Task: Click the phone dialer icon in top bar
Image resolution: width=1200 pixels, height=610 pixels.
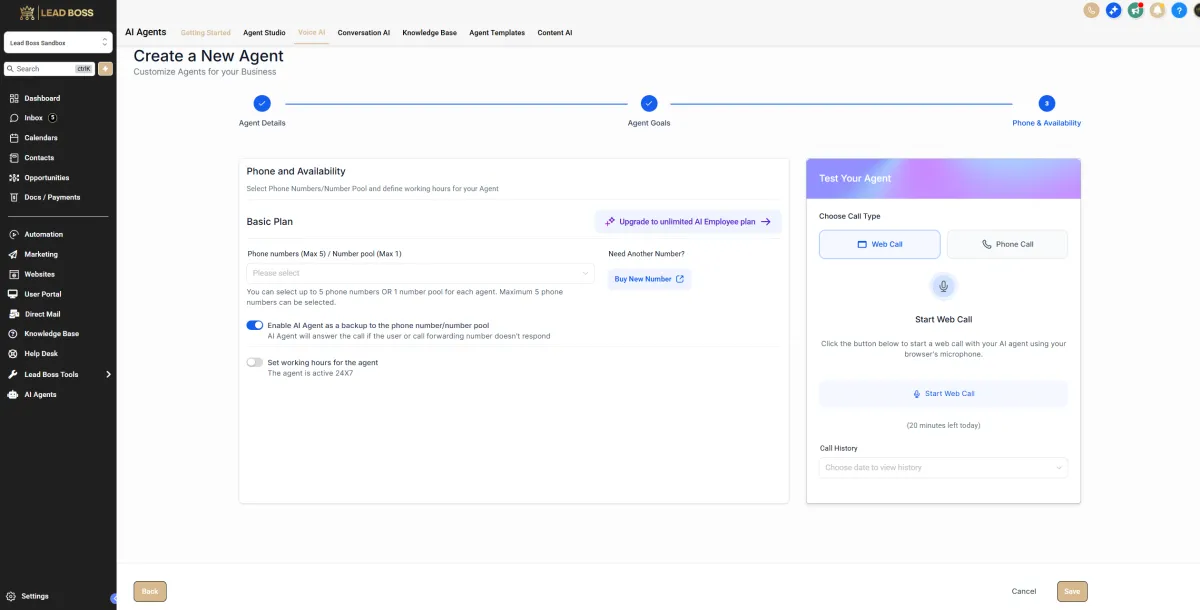Action: point(1091,10)
